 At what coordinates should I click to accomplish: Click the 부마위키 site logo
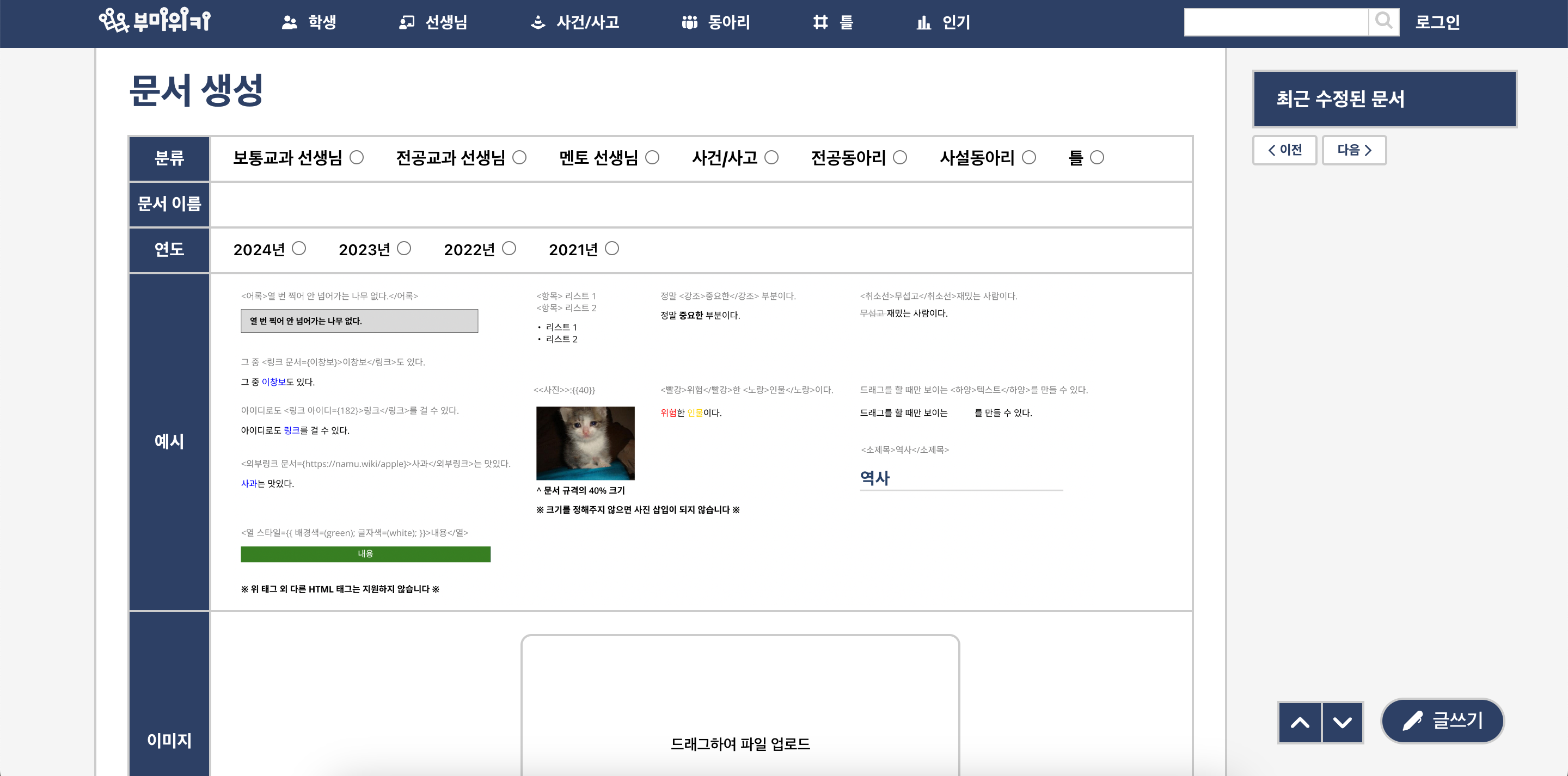155,21
